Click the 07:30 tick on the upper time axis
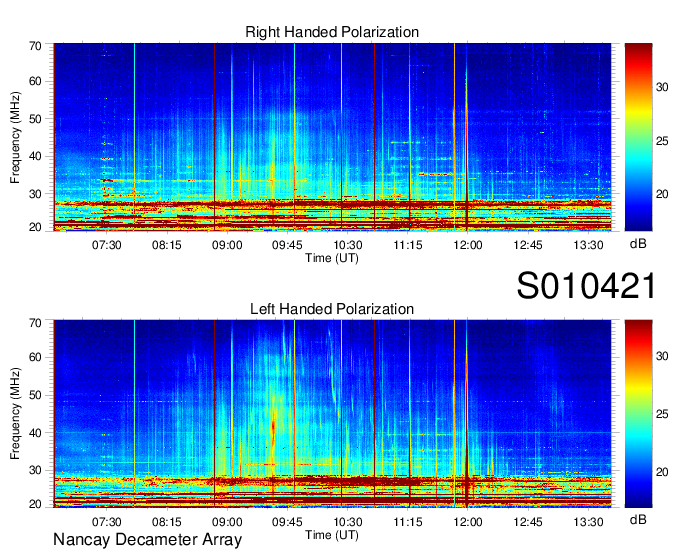This screenshot has height=552, width=680. (107, 245)
